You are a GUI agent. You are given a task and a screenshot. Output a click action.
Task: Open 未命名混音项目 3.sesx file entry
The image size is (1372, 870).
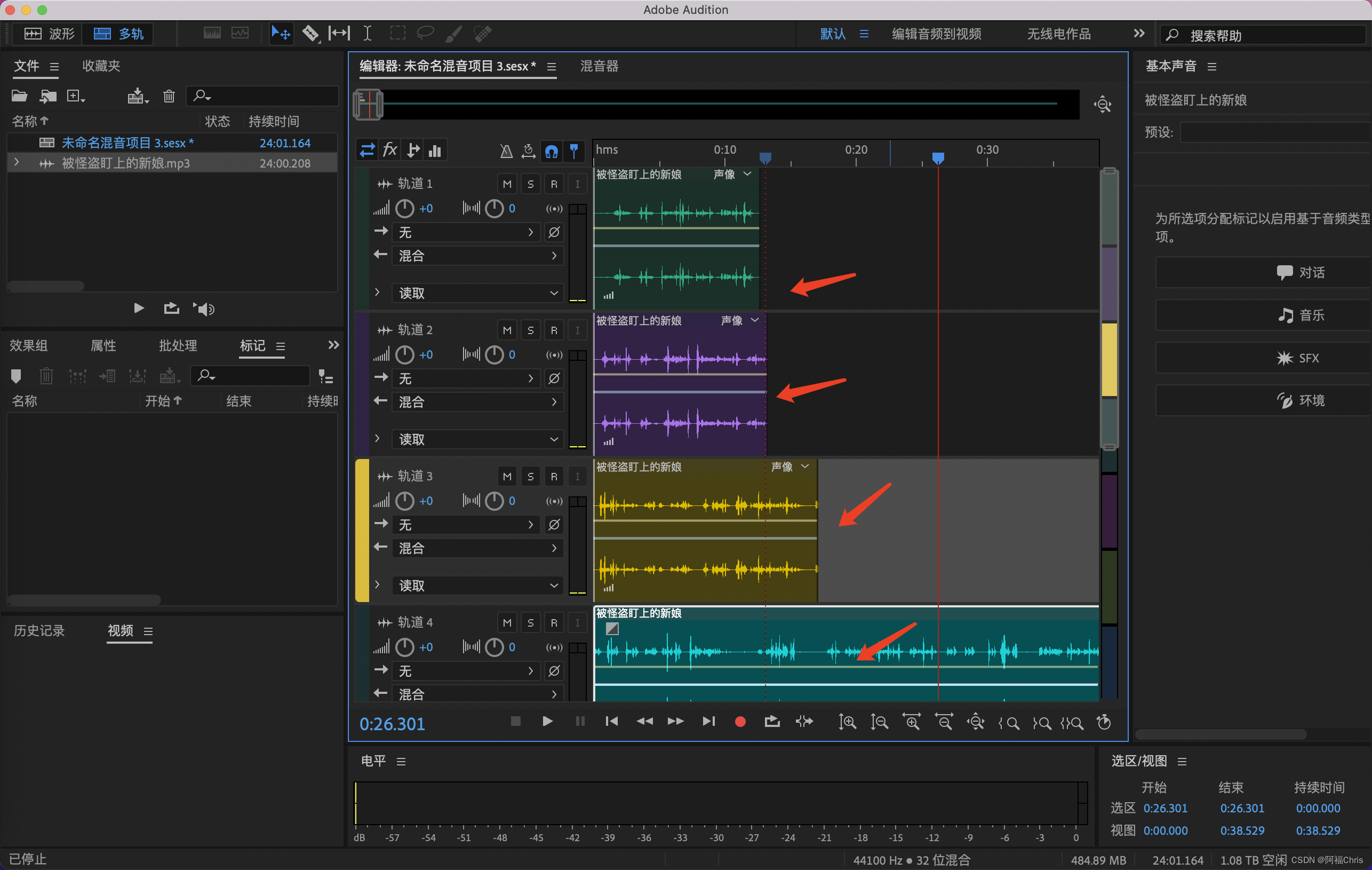(172, 143)
